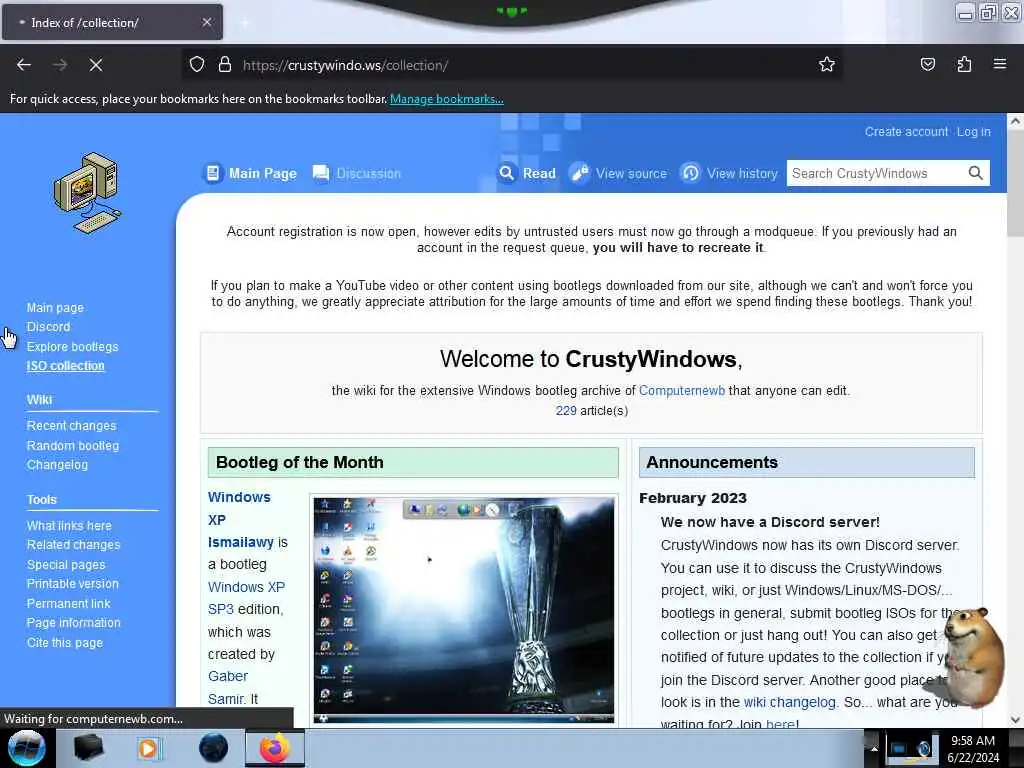1024x768 pixels.
Task: Click the Create account link
Action: coord(906,132)
